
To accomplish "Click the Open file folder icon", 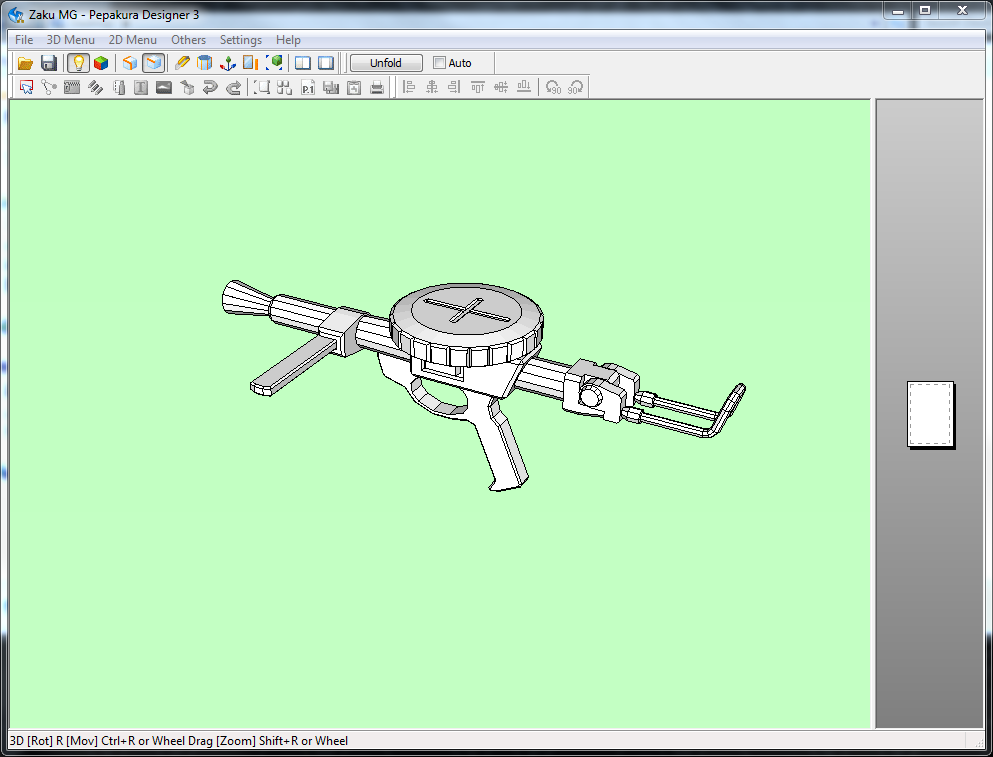I will click(x=25, y=63).
